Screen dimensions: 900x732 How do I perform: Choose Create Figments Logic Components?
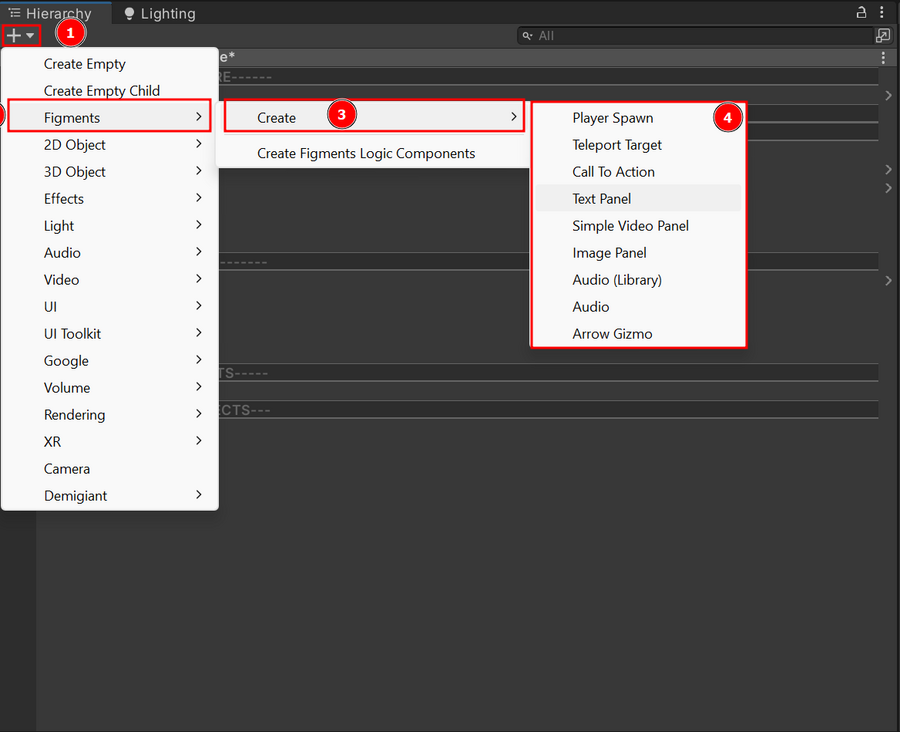374,153
